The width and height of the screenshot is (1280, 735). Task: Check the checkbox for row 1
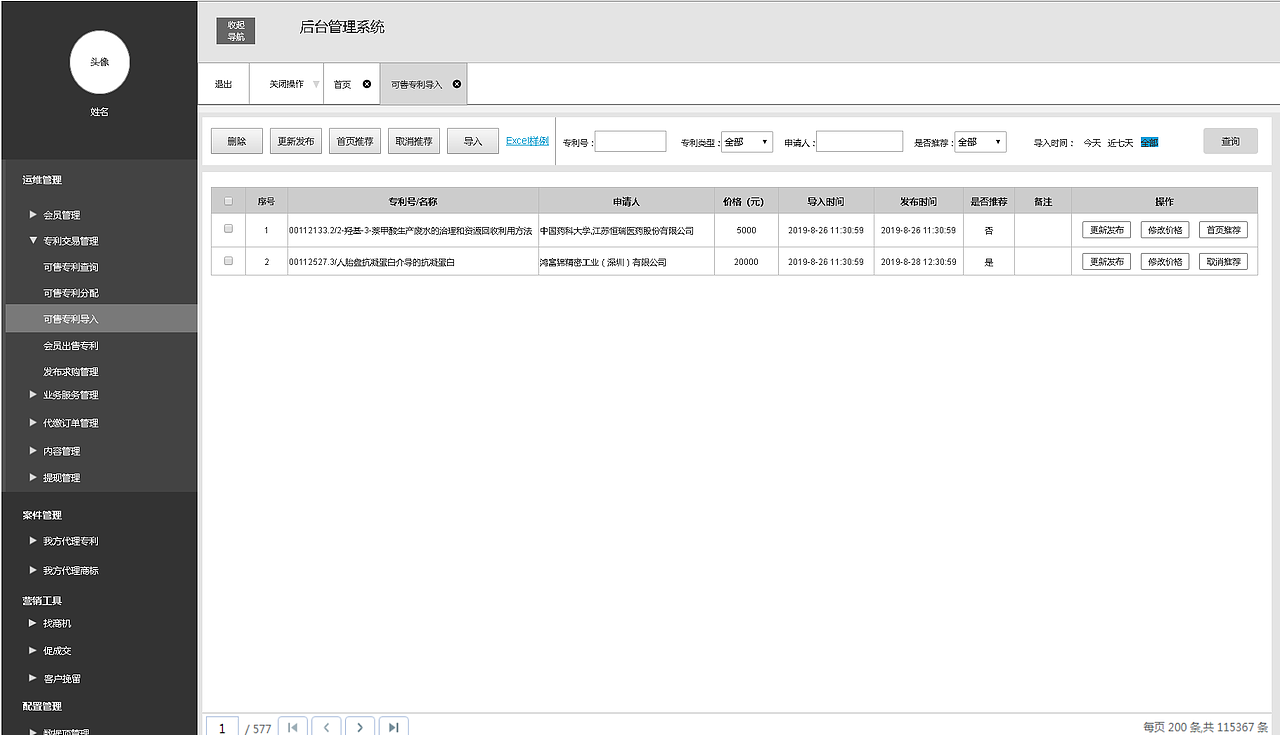228,229
